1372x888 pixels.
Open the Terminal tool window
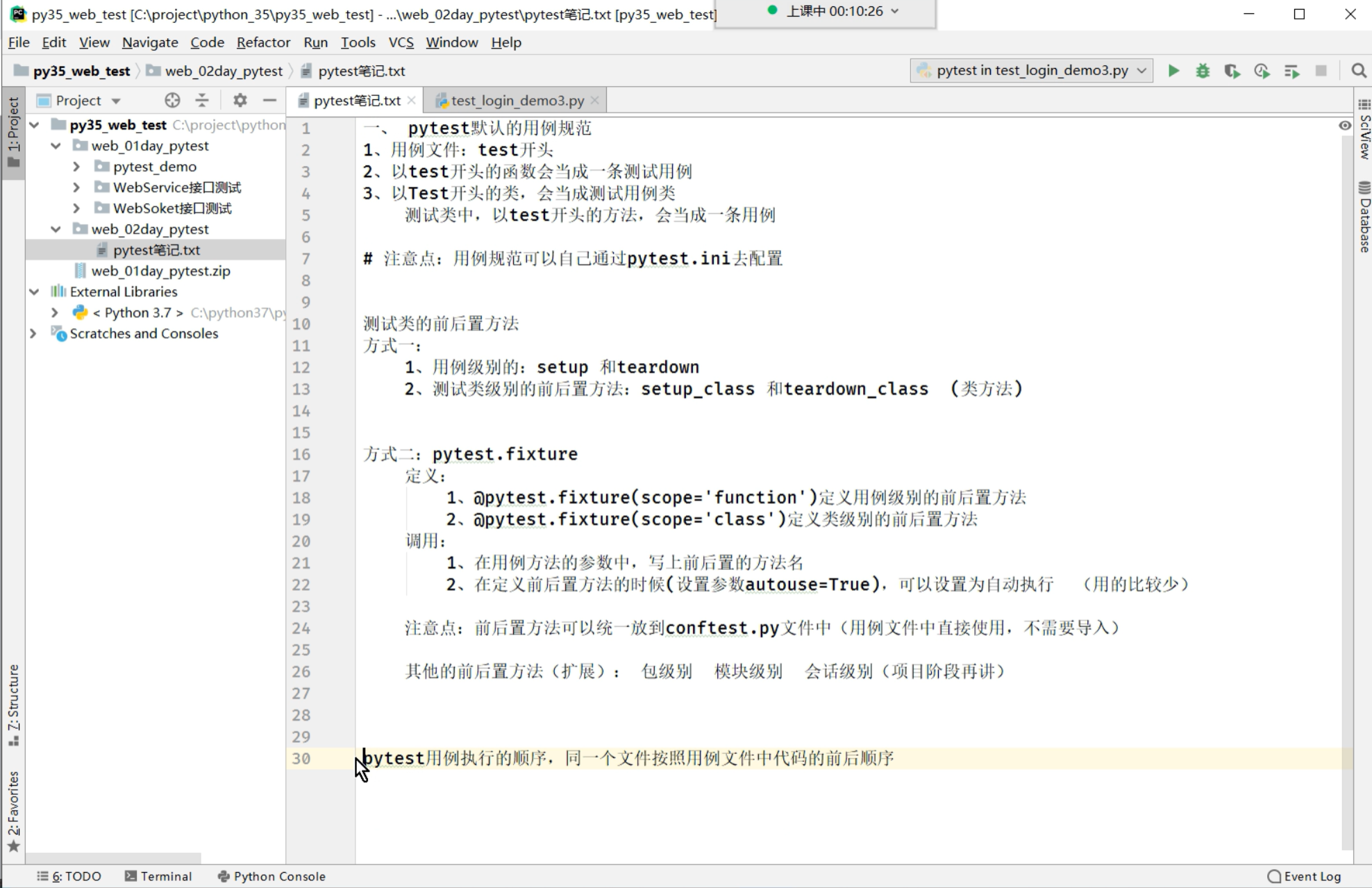coord(158,876)
